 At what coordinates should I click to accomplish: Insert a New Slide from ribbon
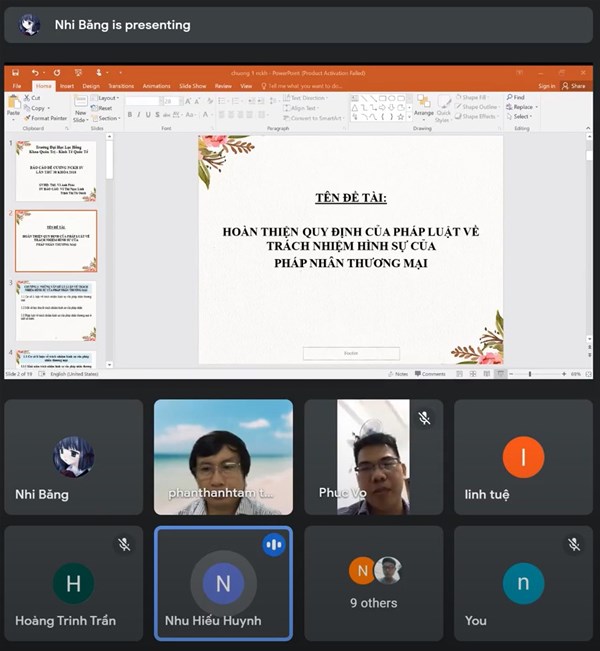pos(82,106)
